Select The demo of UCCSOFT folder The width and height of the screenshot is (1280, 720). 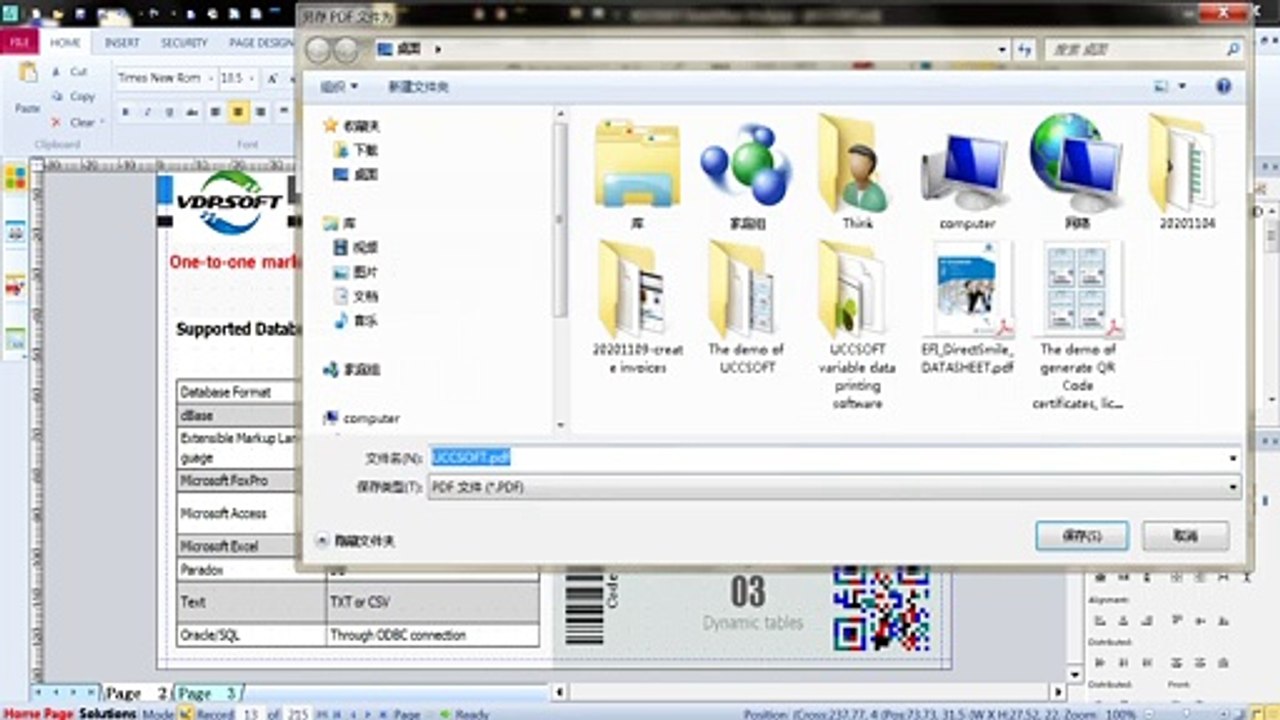[747, 308]
